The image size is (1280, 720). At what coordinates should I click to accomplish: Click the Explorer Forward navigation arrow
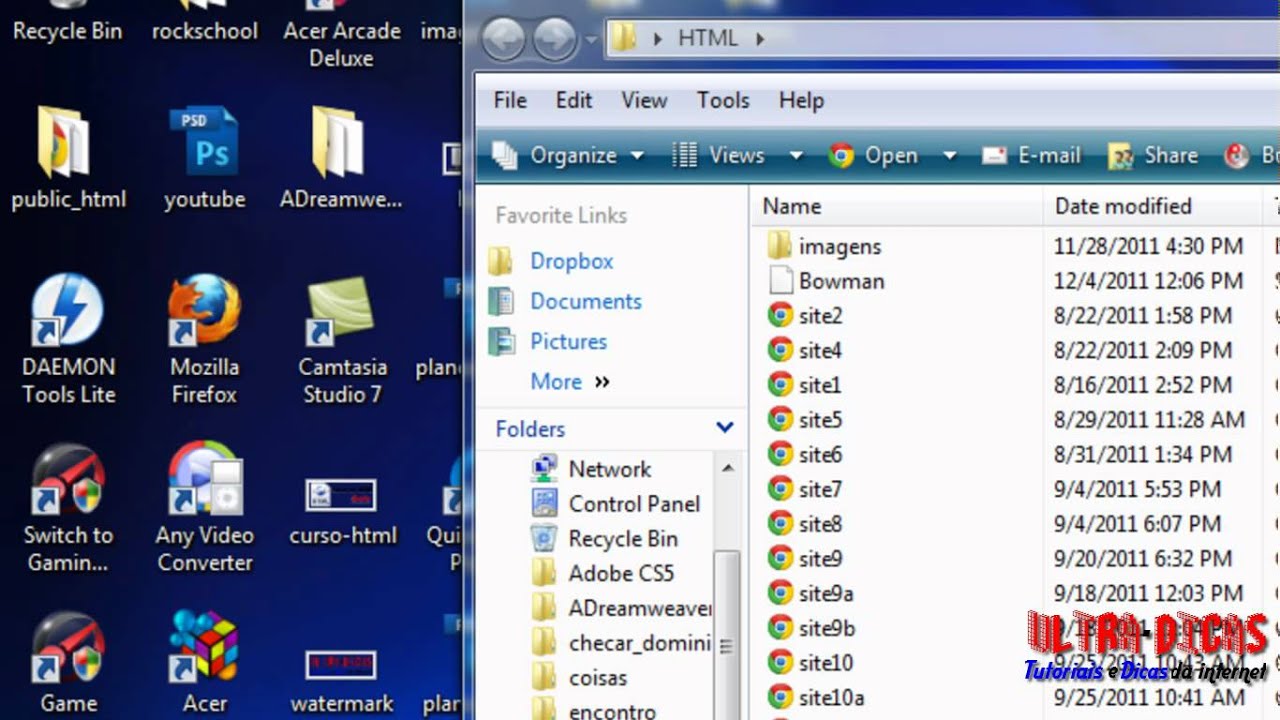[x=555, y=40]
